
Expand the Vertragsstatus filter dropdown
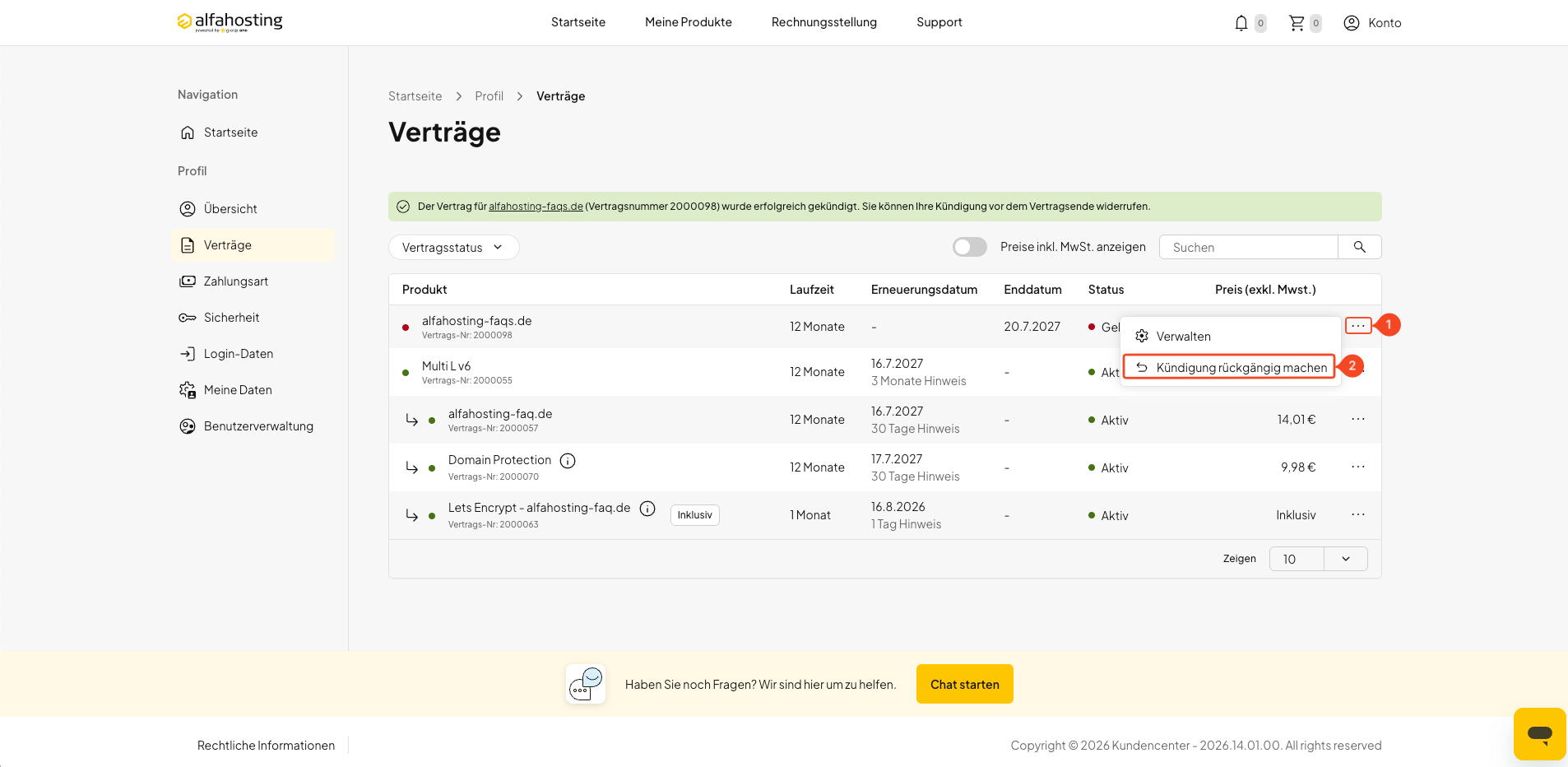pos(453,248)
